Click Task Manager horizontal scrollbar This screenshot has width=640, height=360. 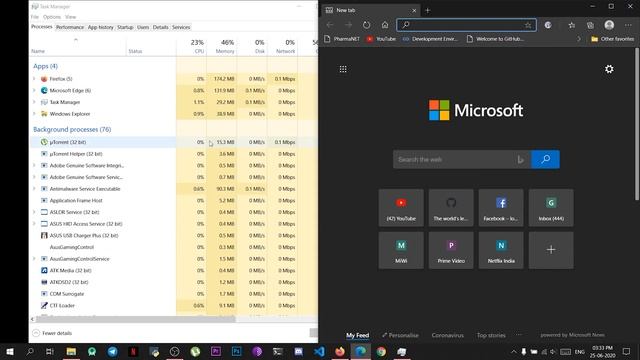point(135,319)
